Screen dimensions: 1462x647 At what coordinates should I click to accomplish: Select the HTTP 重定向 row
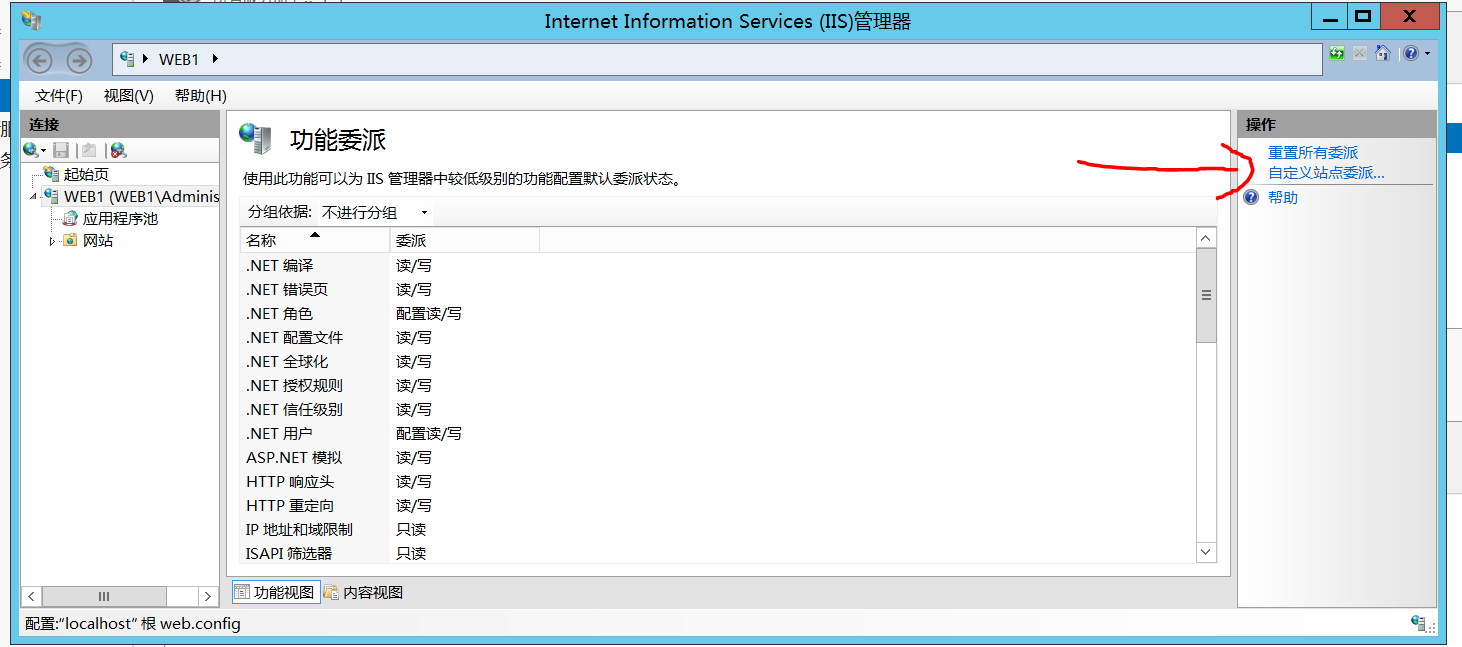point(718,505)
